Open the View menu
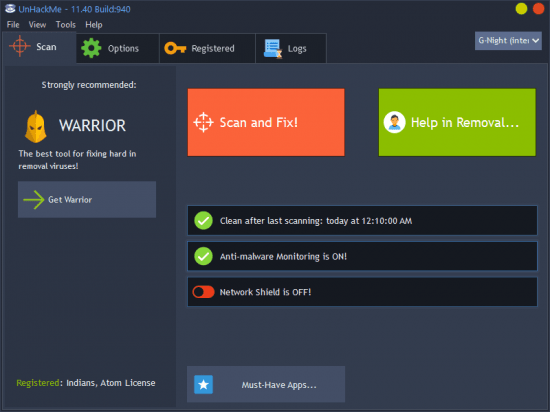The image size is (550, 412). pyautogui.click(x=37, y=25)
